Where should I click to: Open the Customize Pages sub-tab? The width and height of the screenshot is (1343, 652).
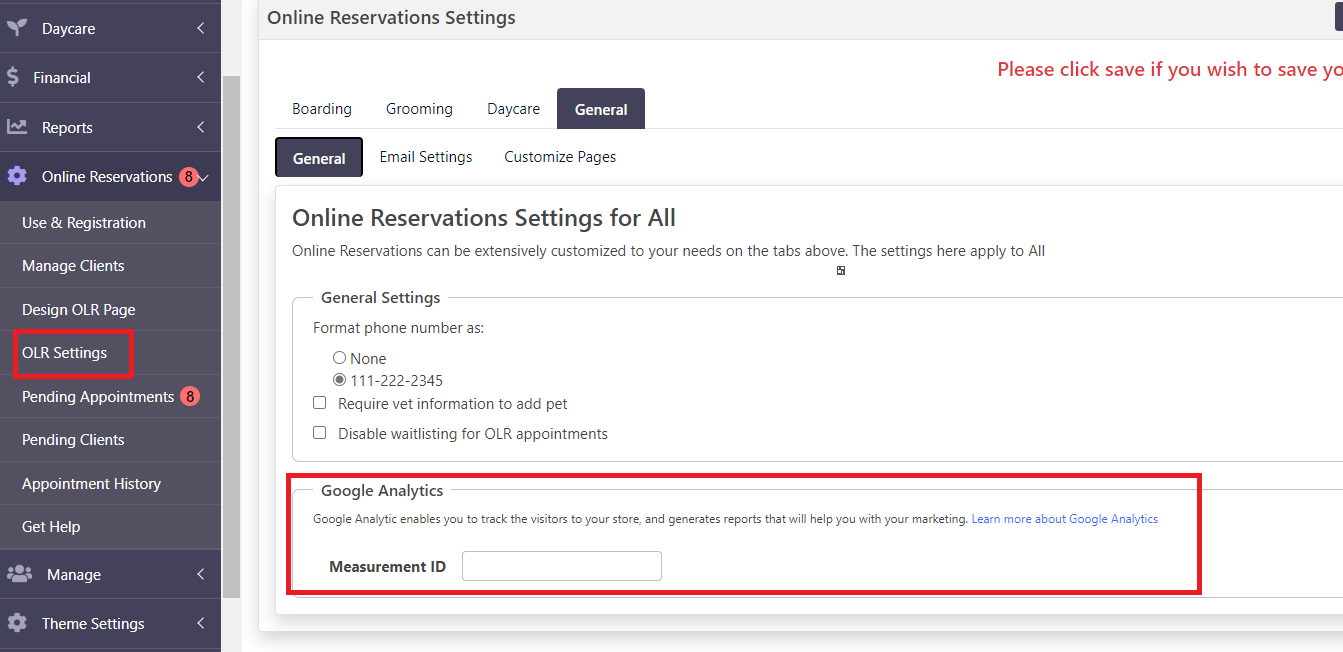(x=560, y=157)
